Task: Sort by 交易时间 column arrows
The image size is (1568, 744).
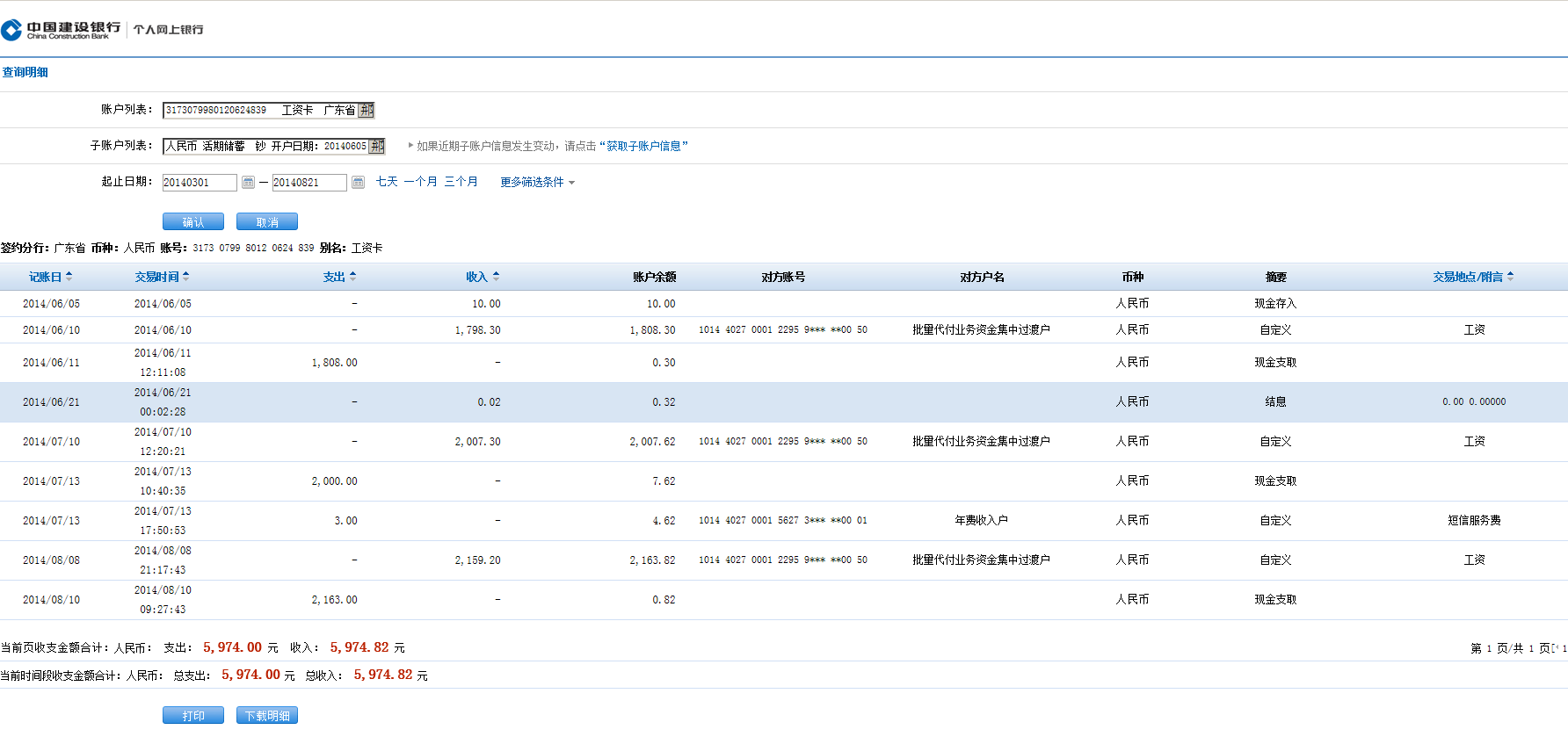Action: pos(185,277)
